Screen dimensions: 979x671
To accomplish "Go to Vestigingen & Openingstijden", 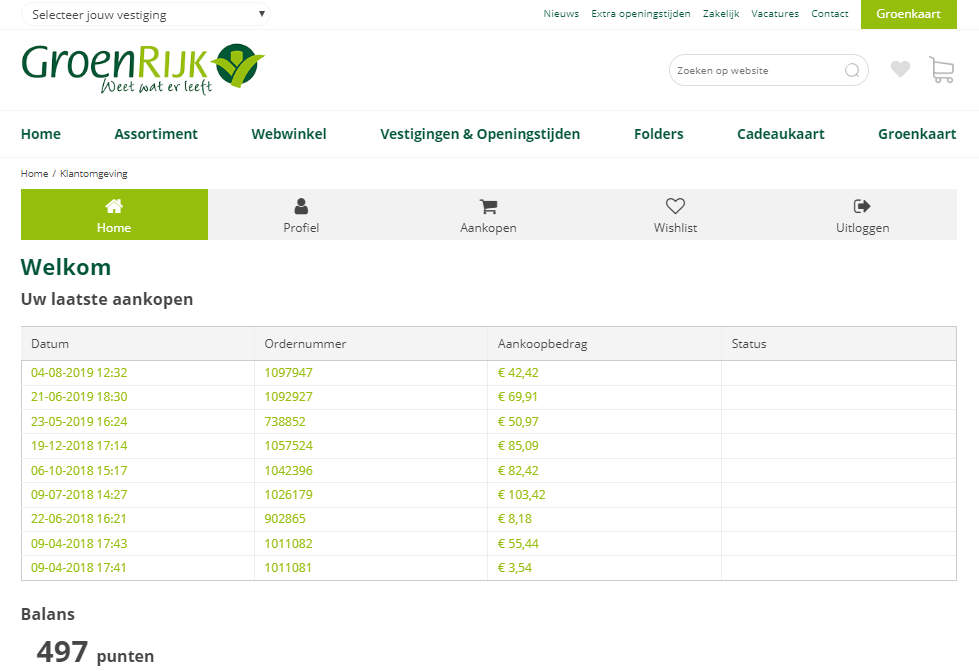I will tap(480, 134).
